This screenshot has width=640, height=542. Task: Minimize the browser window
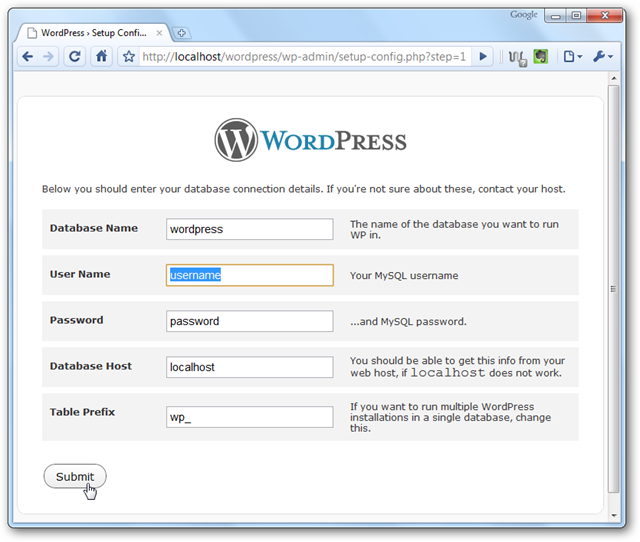click(x=556, y=16)
